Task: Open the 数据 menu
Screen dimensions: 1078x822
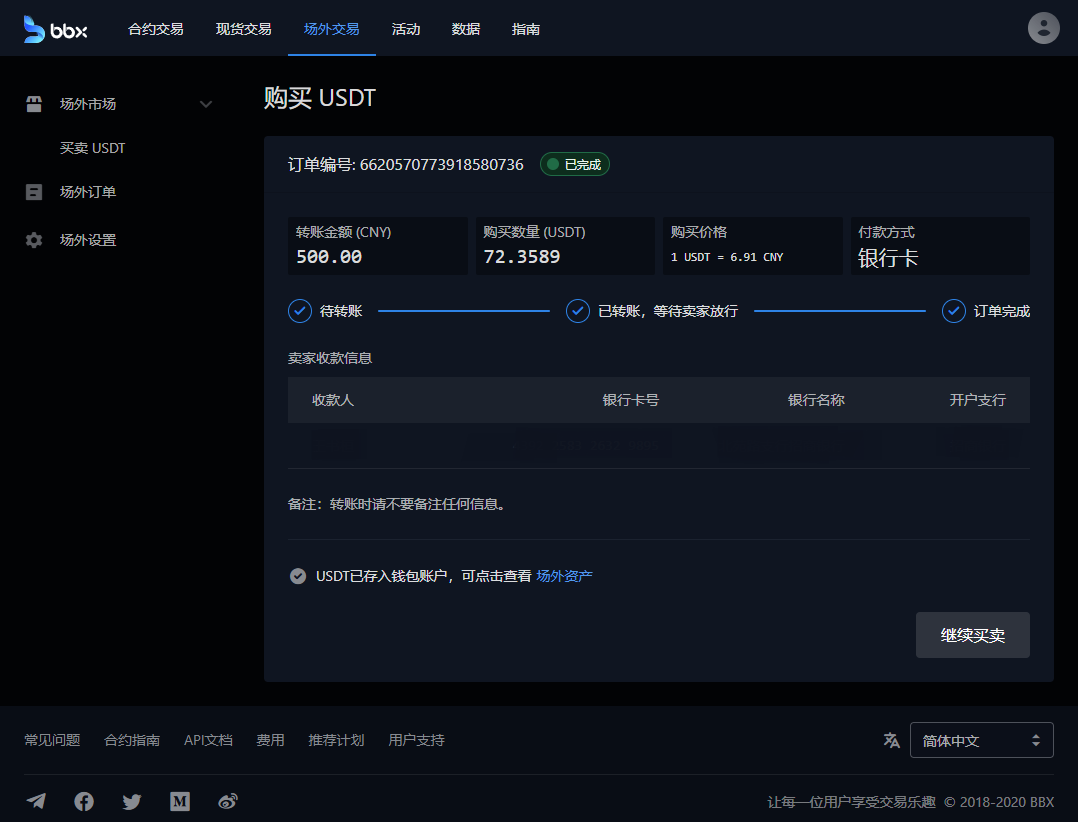Action: coord(465,29)
